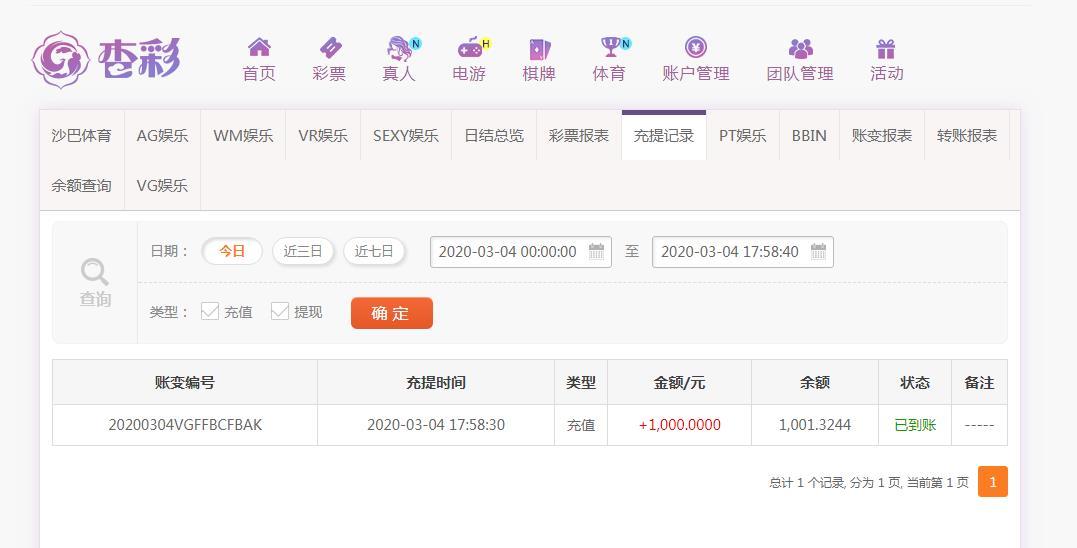Click the time 2020-03-04 17:58:30 cell
Image resolution: width=1077 pixels, height=548 pixels.
pos(436,425)
